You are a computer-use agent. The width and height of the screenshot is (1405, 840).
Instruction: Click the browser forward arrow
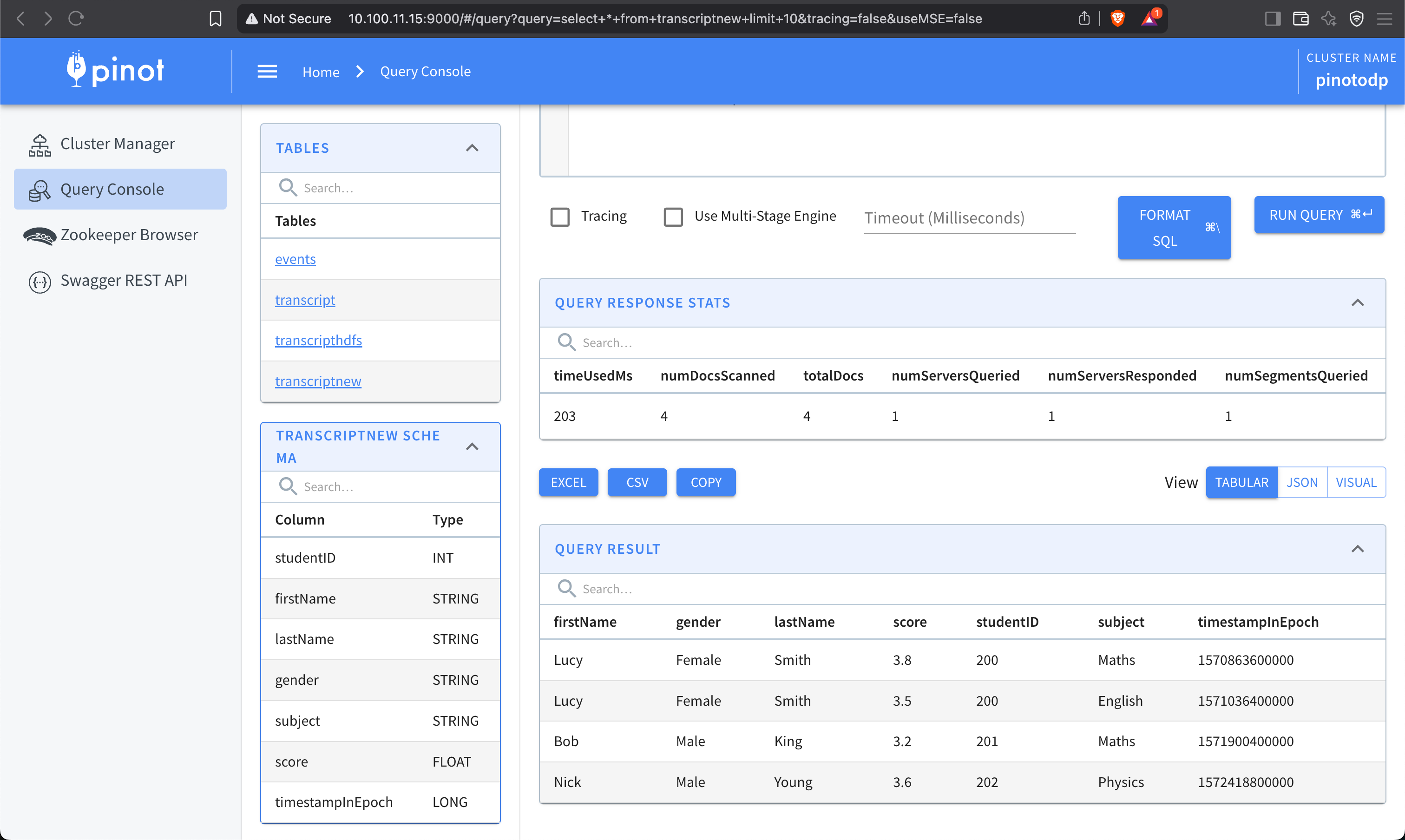click(48, 19)
